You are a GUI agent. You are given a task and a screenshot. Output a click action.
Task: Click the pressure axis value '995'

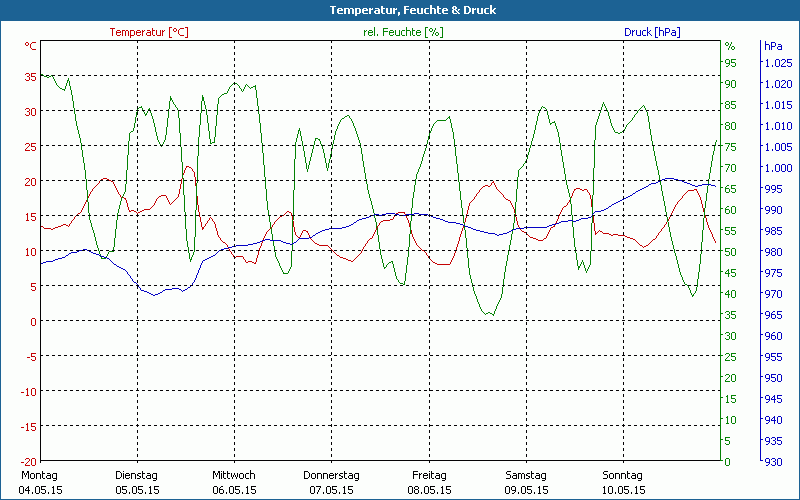(773, 189)
